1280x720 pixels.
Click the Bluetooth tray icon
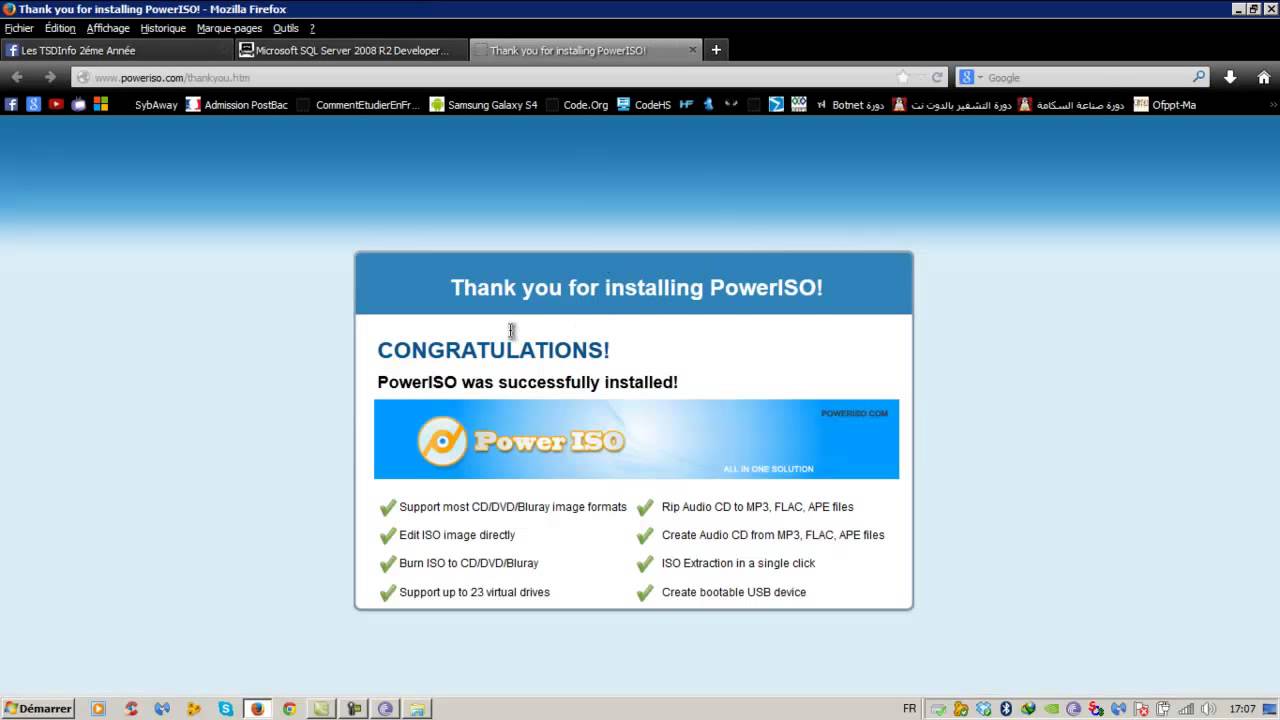click(1006, 709)
